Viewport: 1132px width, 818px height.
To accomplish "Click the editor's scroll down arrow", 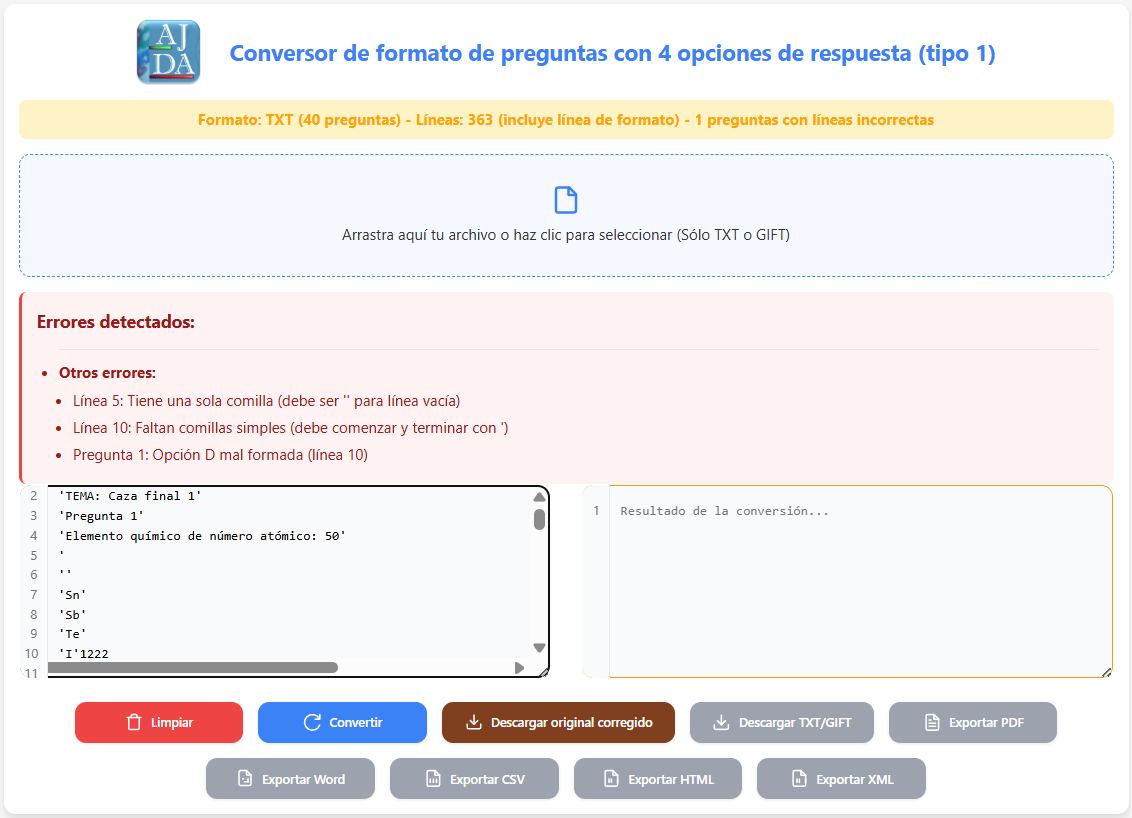I will pyautogui.click(x=539, y=648).
